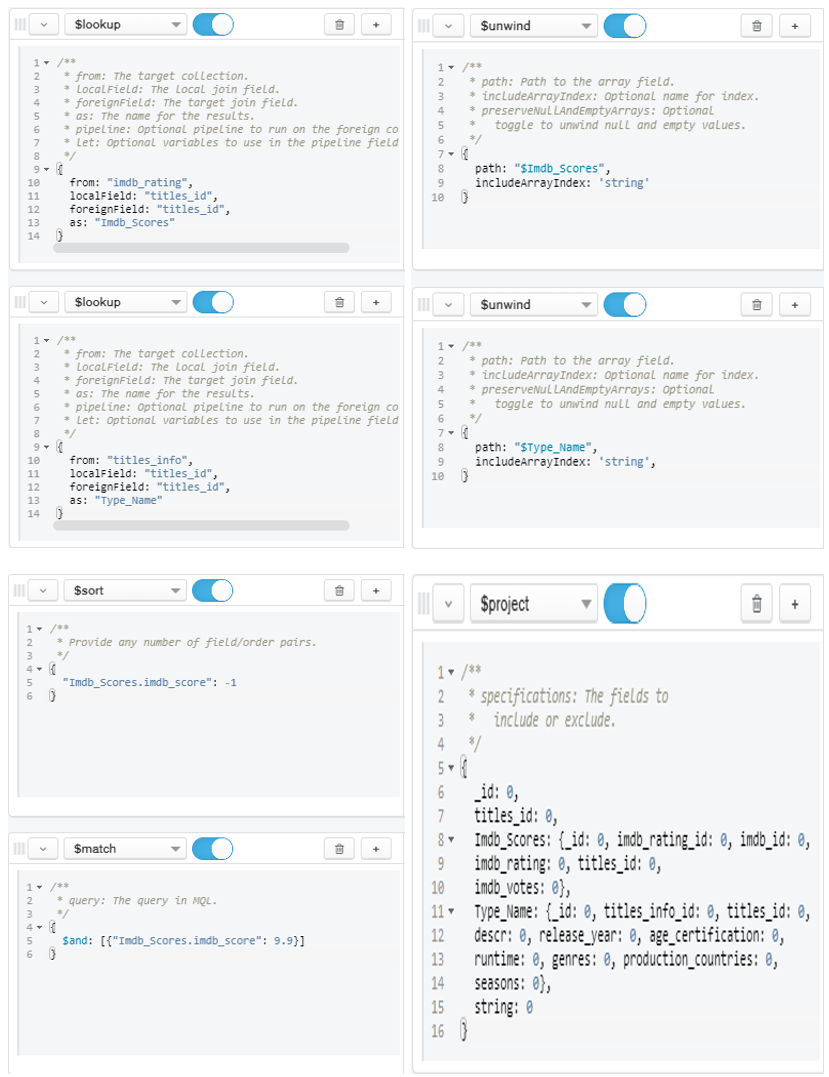The height and width of the screenshot is (1077, 829).
Task: Fold line 7 in the $Imdb_Scores $unwind editor
Action: (x=451, y=154)
